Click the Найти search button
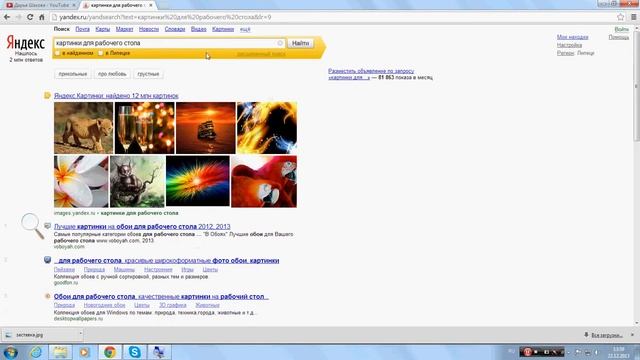This screenshot has width=640, height=360. tap(301, 43)
